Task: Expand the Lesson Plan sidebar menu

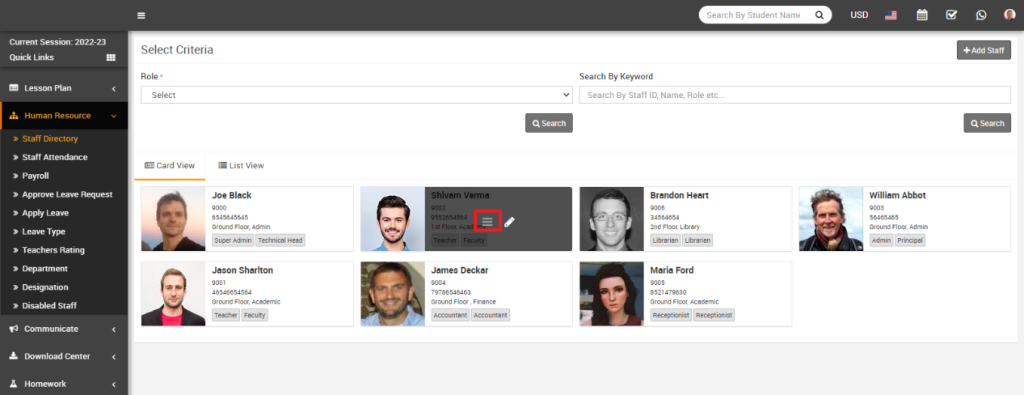Action: (63, 87)
